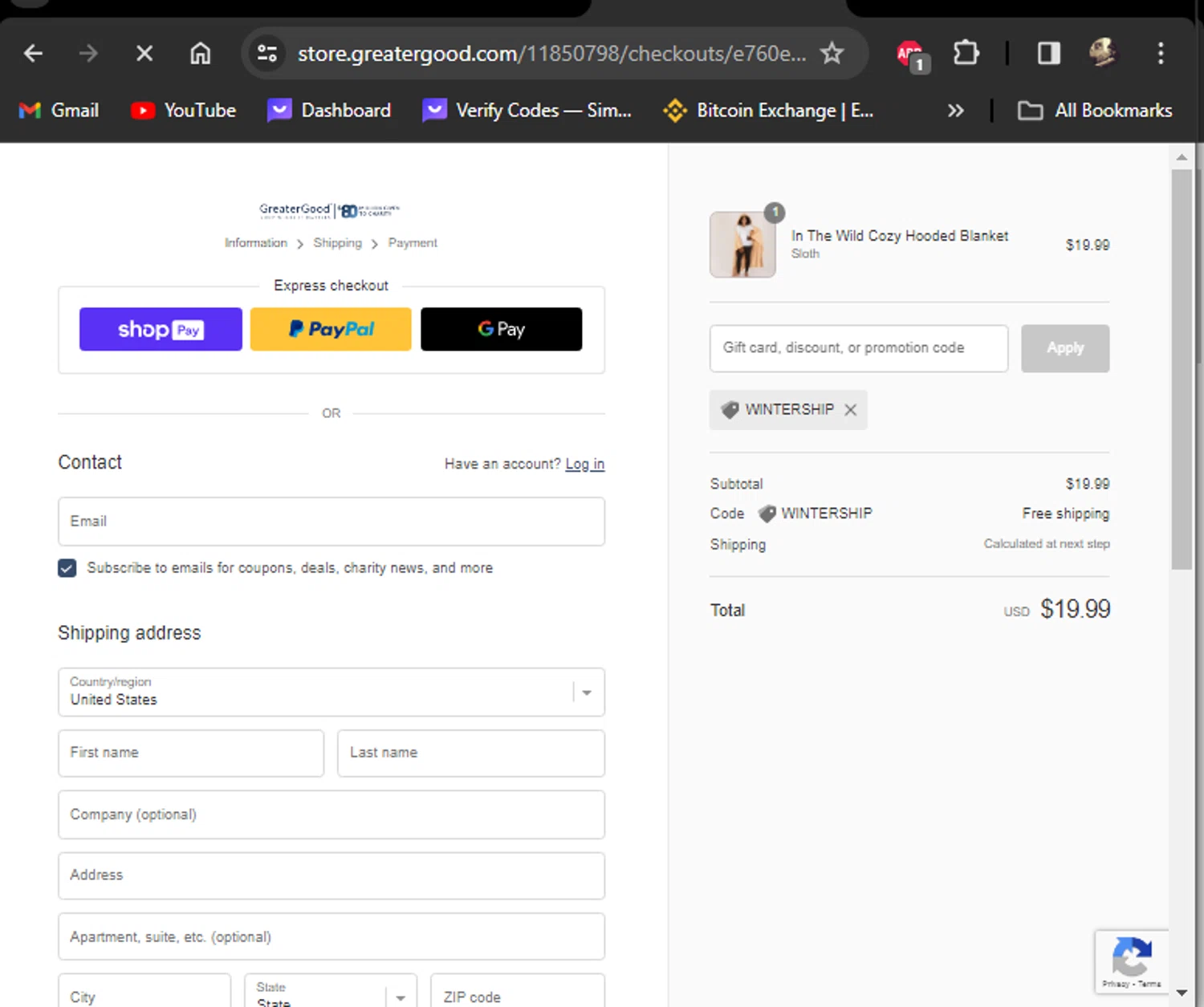Pay with Google Pay express checkout
Image resolution: width=1204 pixels, height=1007 pixels.
pyautogui.click(x=502, y=329)
